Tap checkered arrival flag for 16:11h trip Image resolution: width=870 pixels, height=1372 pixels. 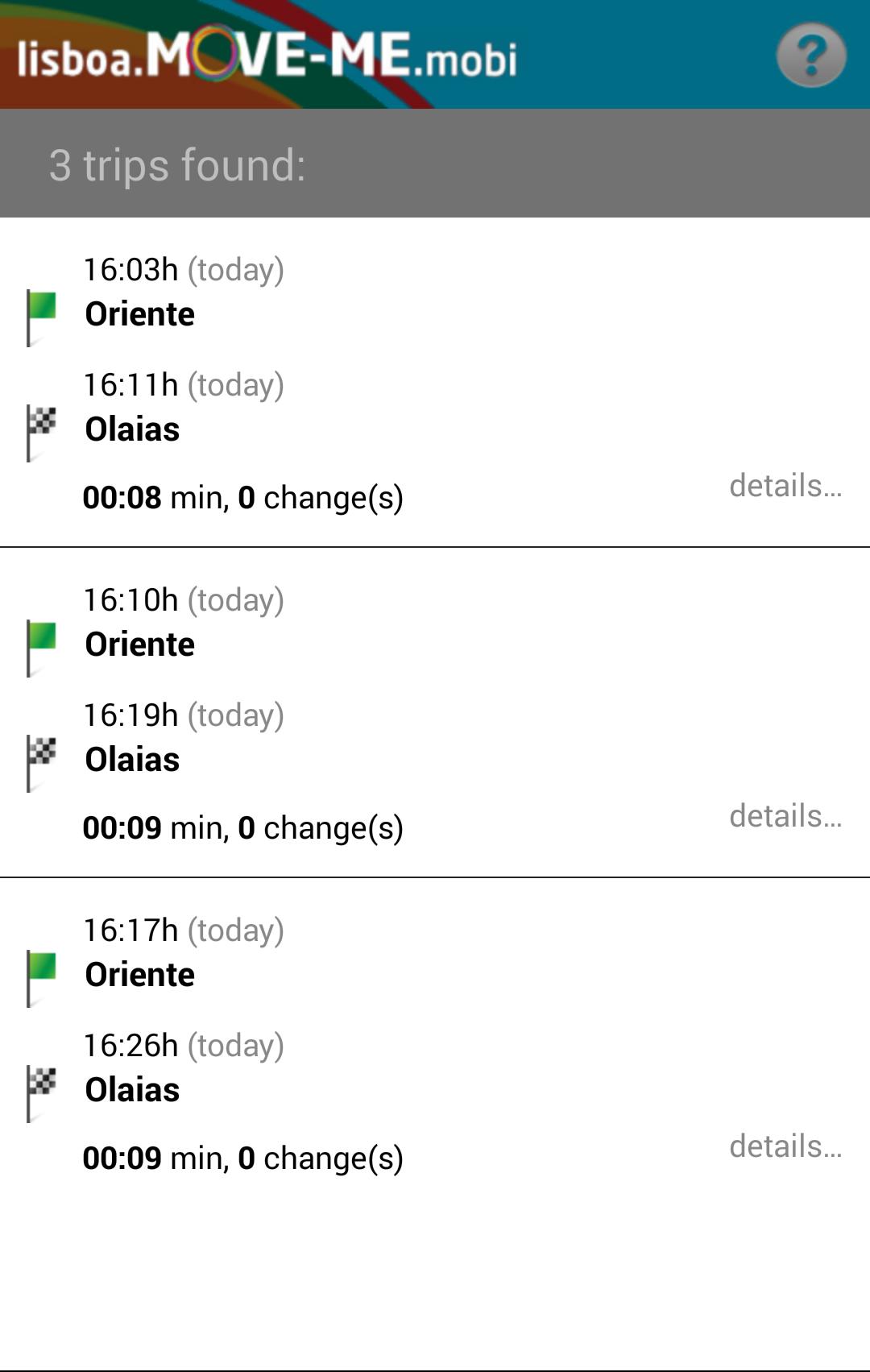42,431
